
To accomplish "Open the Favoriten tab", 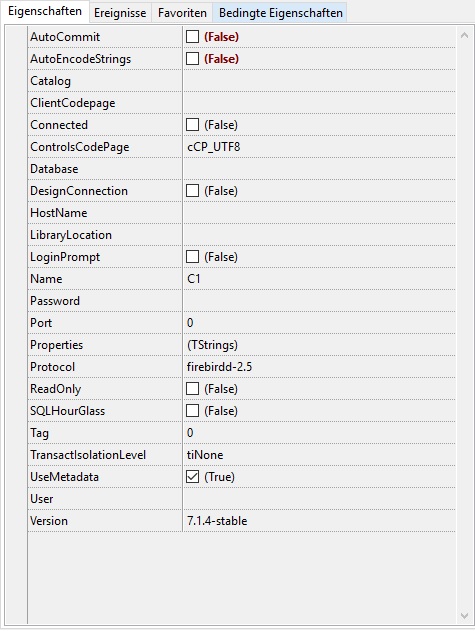I will [182, 13].
